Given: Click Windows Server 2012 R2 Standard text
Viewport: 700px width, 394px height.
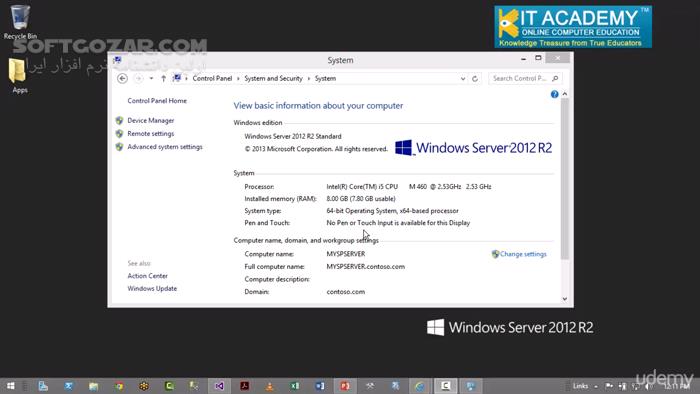Looking at the screenshot, I should [x=293, y=137].
